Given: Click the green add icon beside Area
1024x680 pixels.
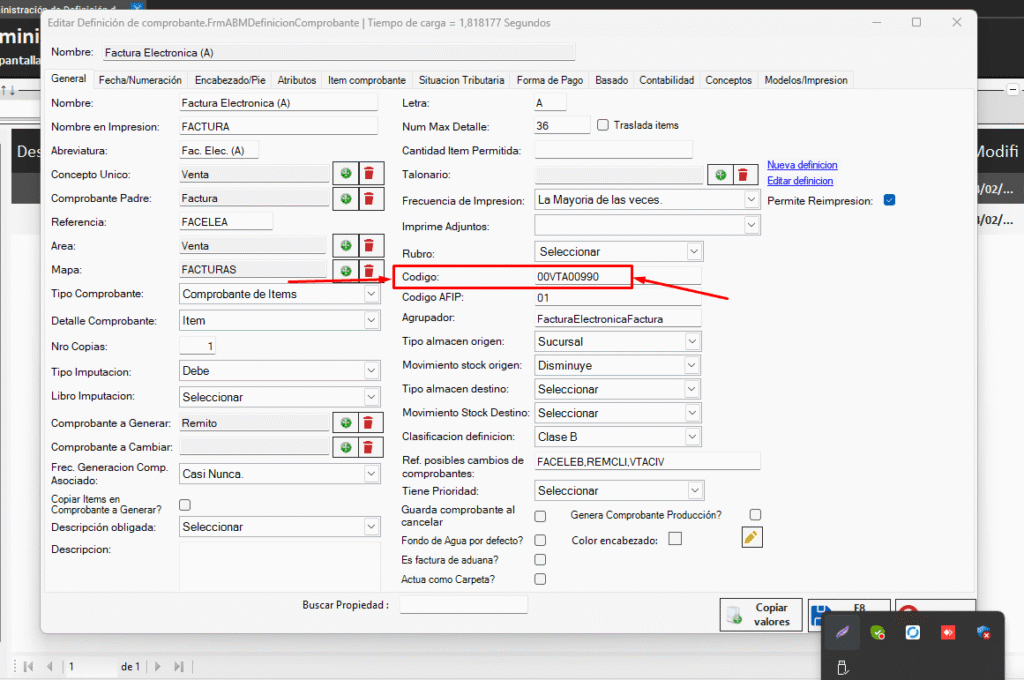Looking at the screenshot, I should click(346, 246).
